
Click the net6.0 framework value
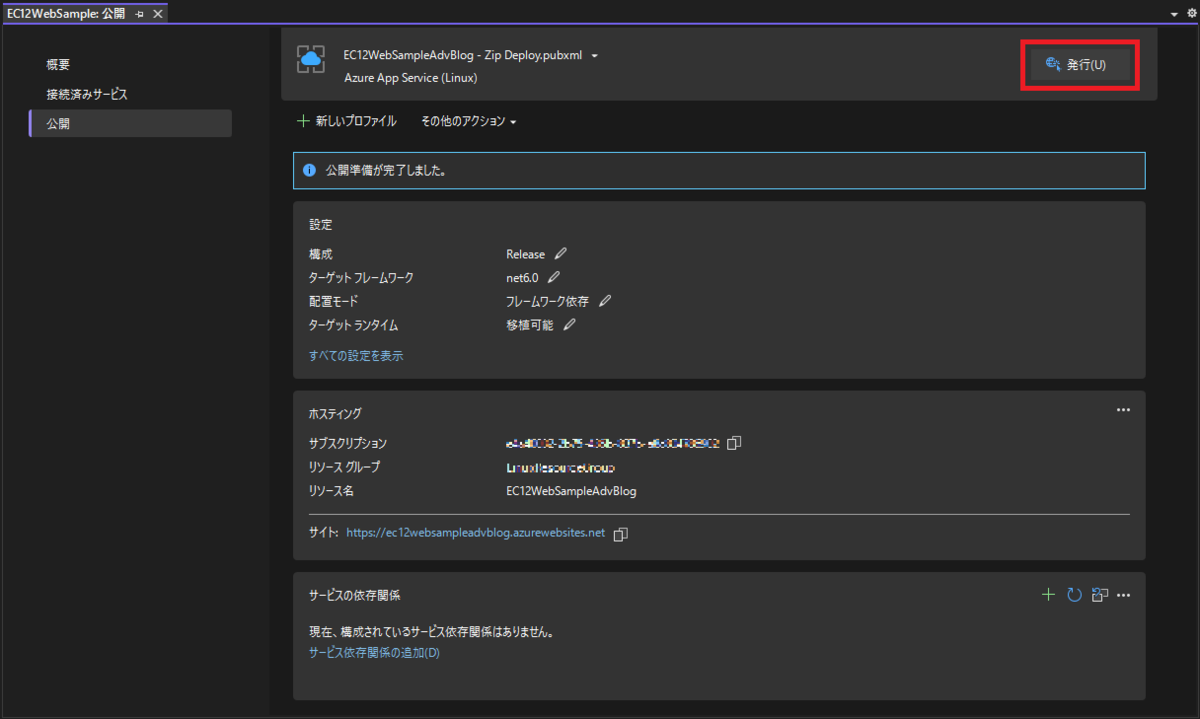pos(522,277)
